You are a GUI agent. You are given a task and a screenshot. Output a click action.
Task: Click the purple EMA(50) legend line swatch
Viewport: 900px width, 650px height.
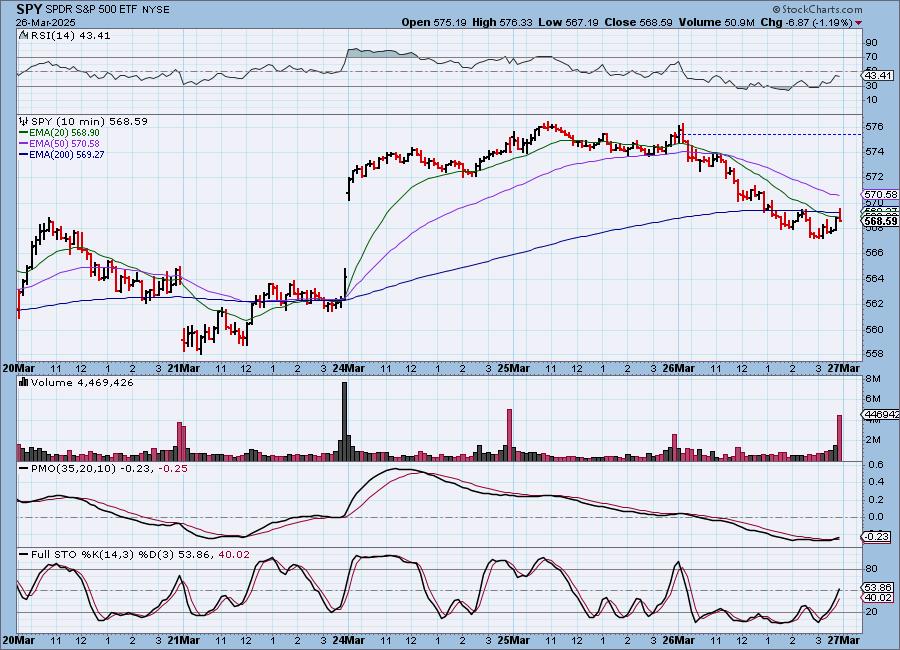pyautogui.click(x=24, y=144)
